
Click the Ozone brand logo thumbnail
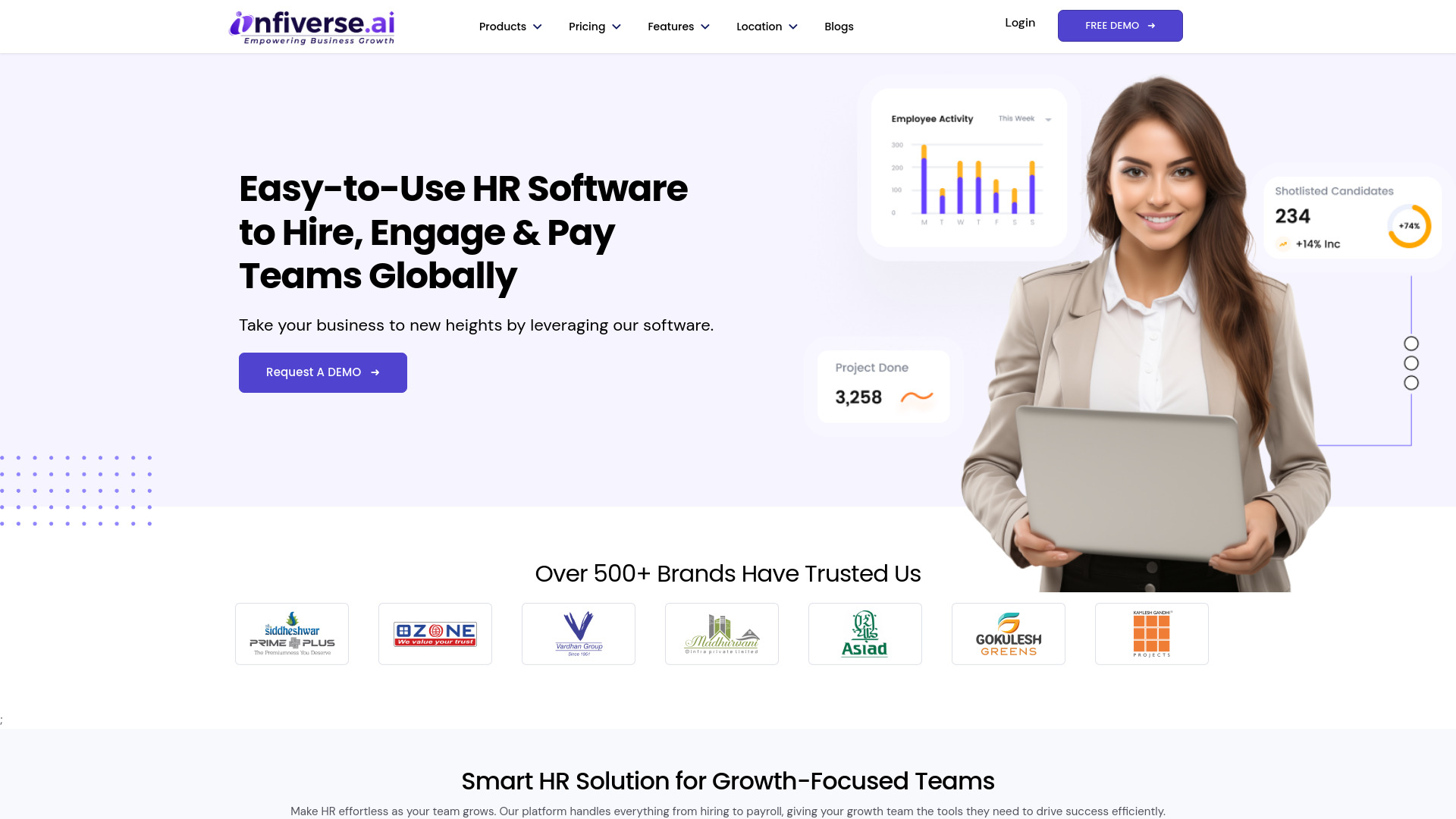pos(435,633)
